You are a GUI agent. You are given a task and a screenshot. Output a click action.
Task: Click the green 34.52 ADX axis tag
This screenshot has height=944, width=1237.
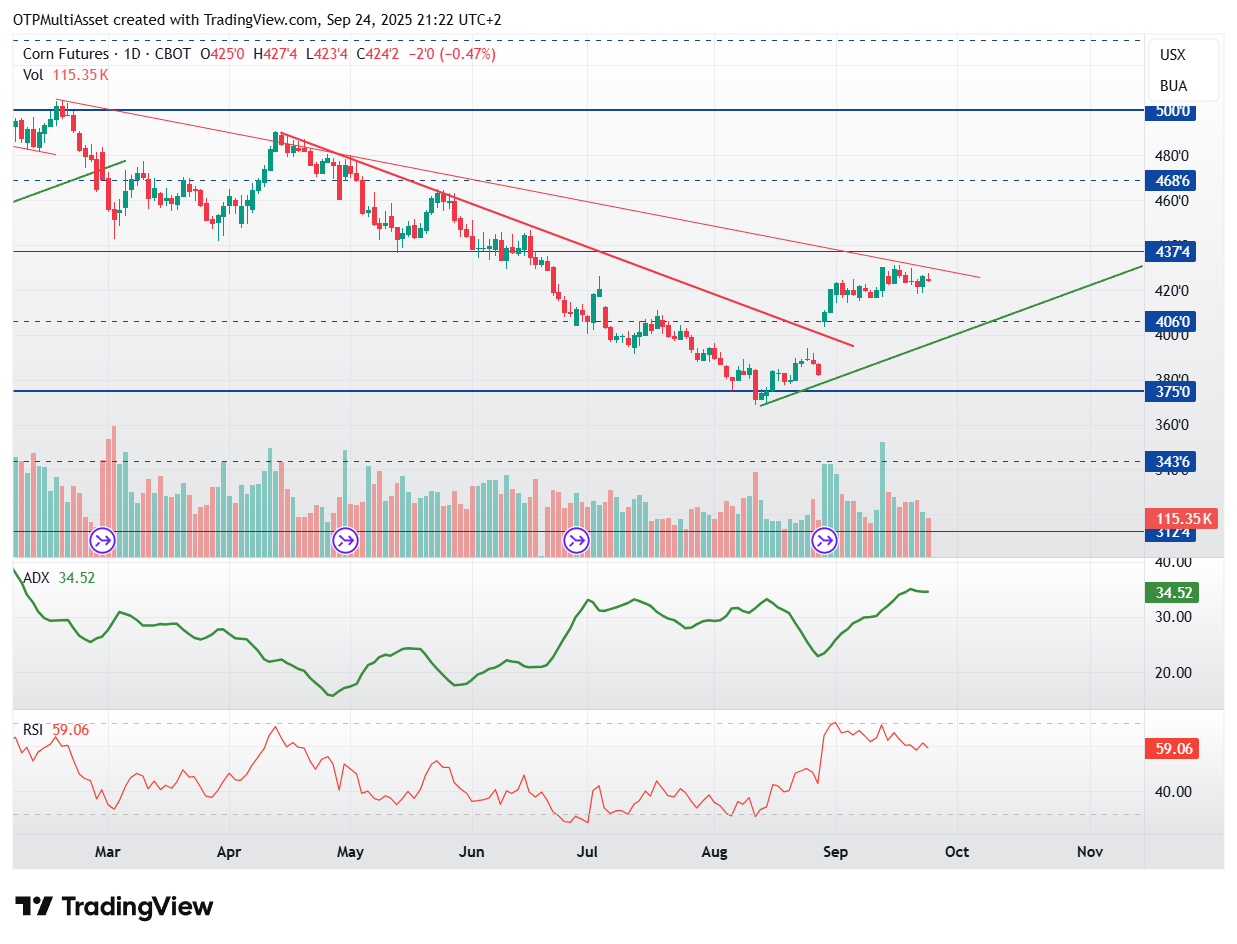(x=1171, y=593)
